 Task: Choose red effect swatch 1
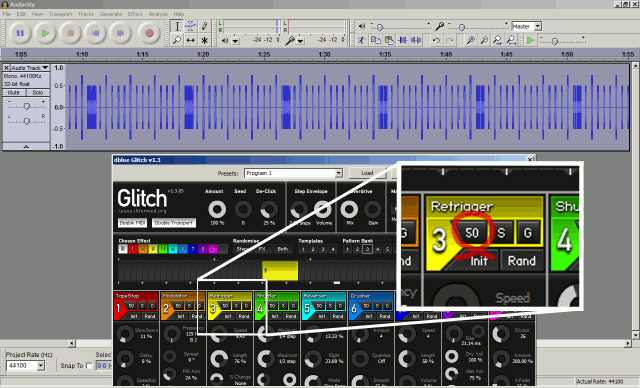click(133, 249)
